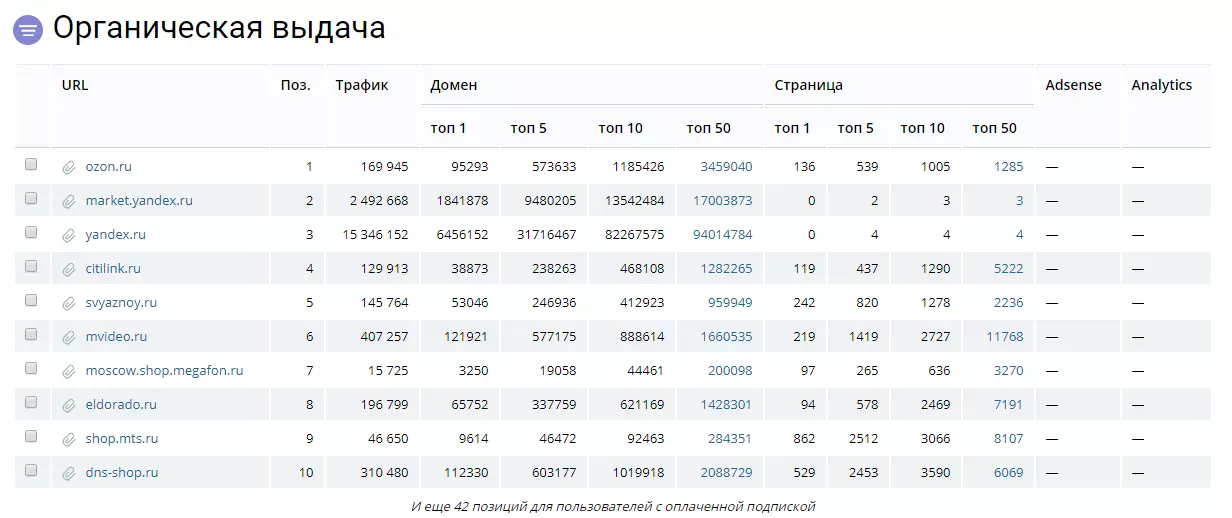Enable the eldorado.ru row checkbox
The width and height of the screenshot is (1232, 518).
coord(31,403)
